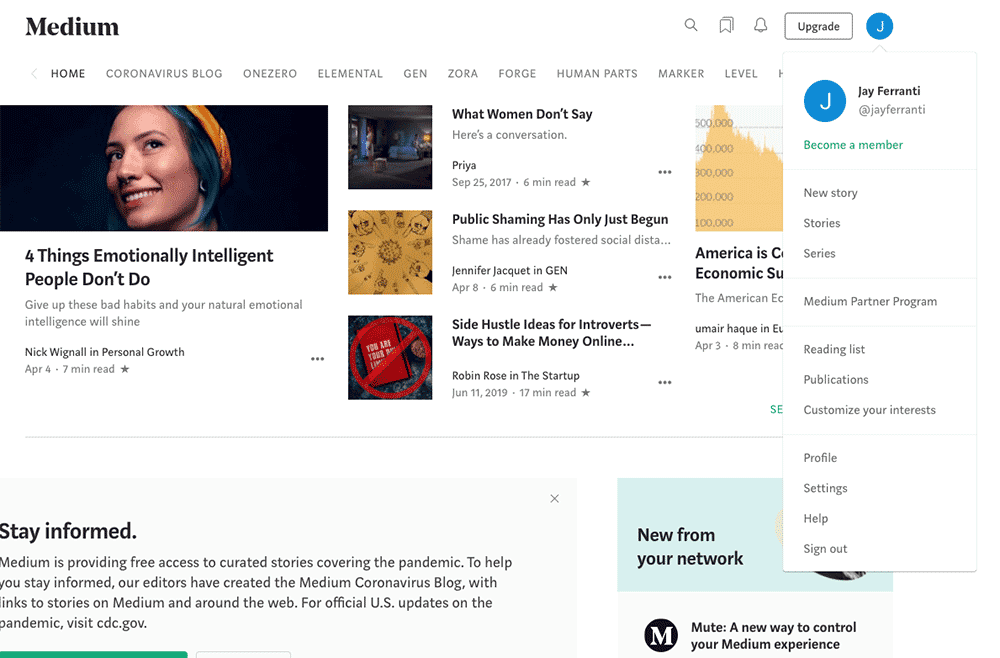Screen dimensions: 1000x658
Task: Open the search icon
Action: point(691,25)
